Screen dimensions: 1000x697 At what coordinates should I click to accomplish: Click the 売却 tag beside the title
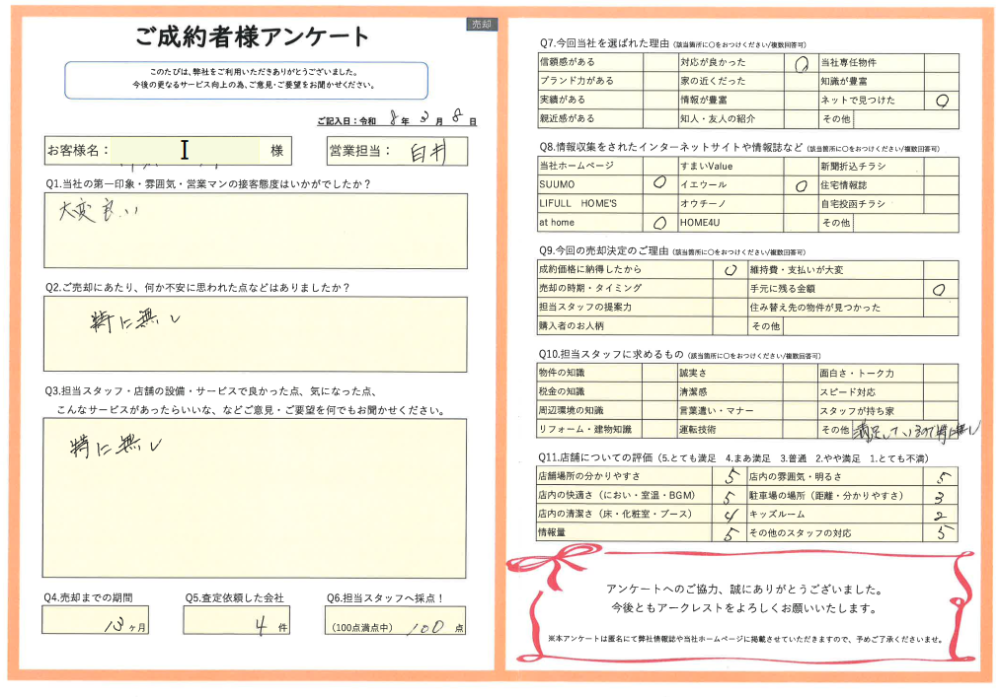tap(481, 24)
